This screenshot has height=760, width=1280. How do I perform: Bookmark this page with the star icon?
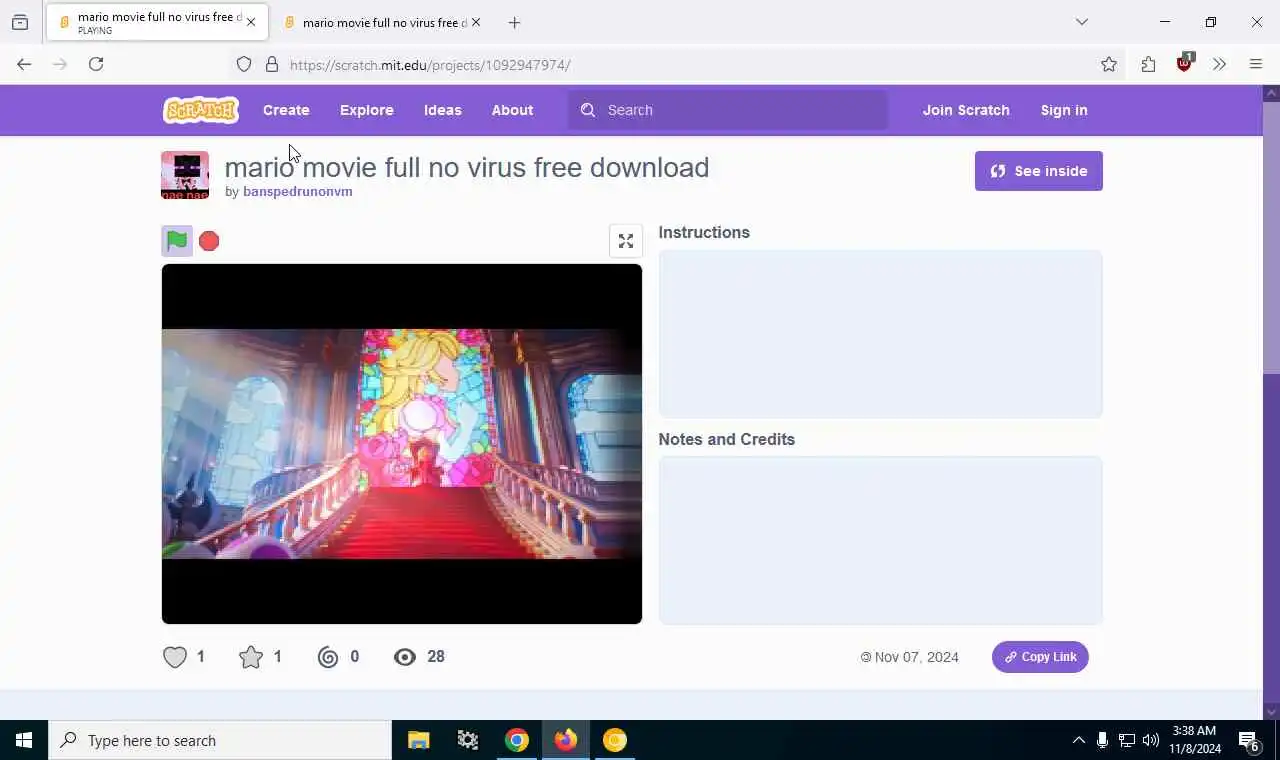click(x=1109, y=65)
